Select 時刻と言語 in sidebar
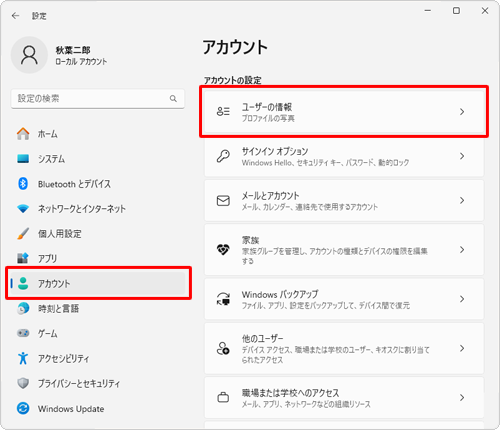Screen dimensions: 500x430 [58, 309]
